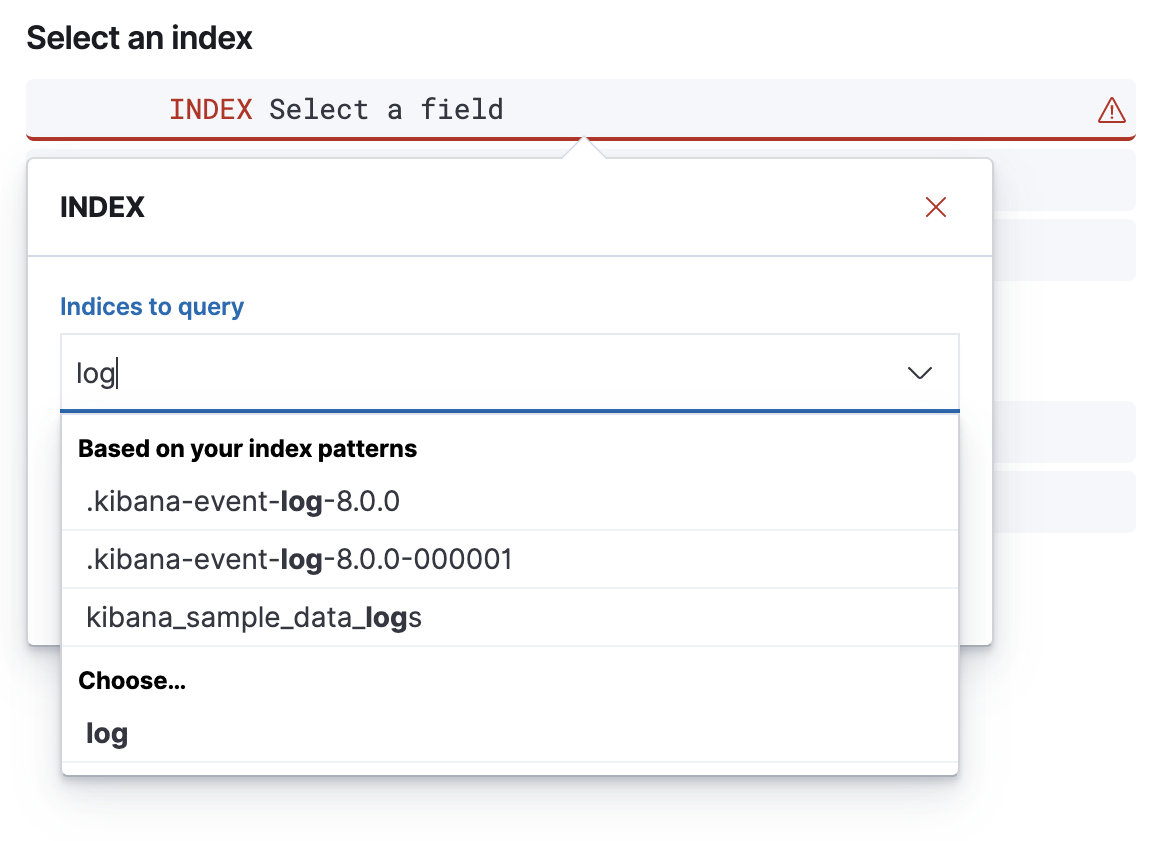Click the INDEX popup title header

pos(102,207)
